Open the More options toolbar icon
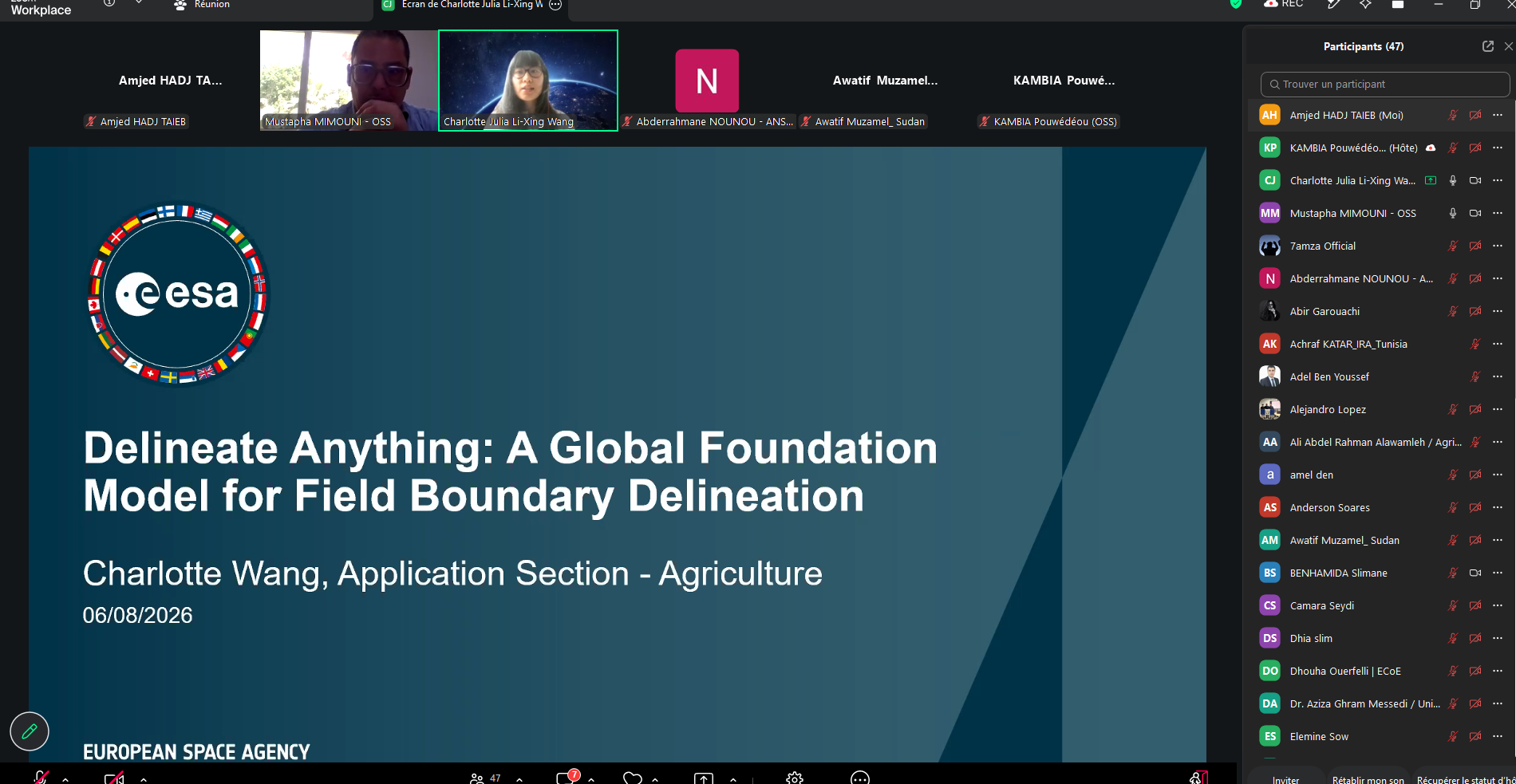Image resolution: width=1516 pixels, height=784 pixels. (860, 778)
